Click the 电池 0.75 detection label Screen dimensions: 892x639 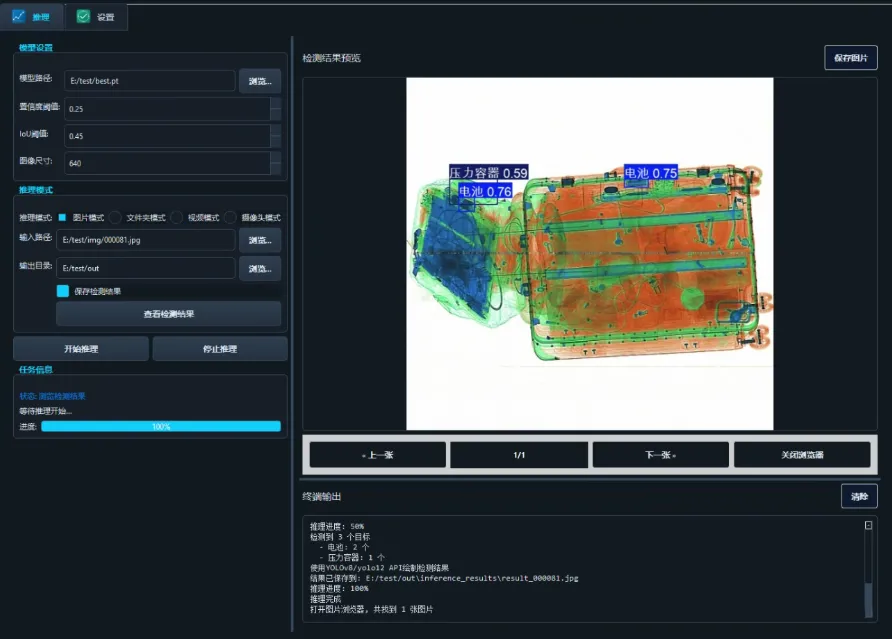[x=651, y=172]
